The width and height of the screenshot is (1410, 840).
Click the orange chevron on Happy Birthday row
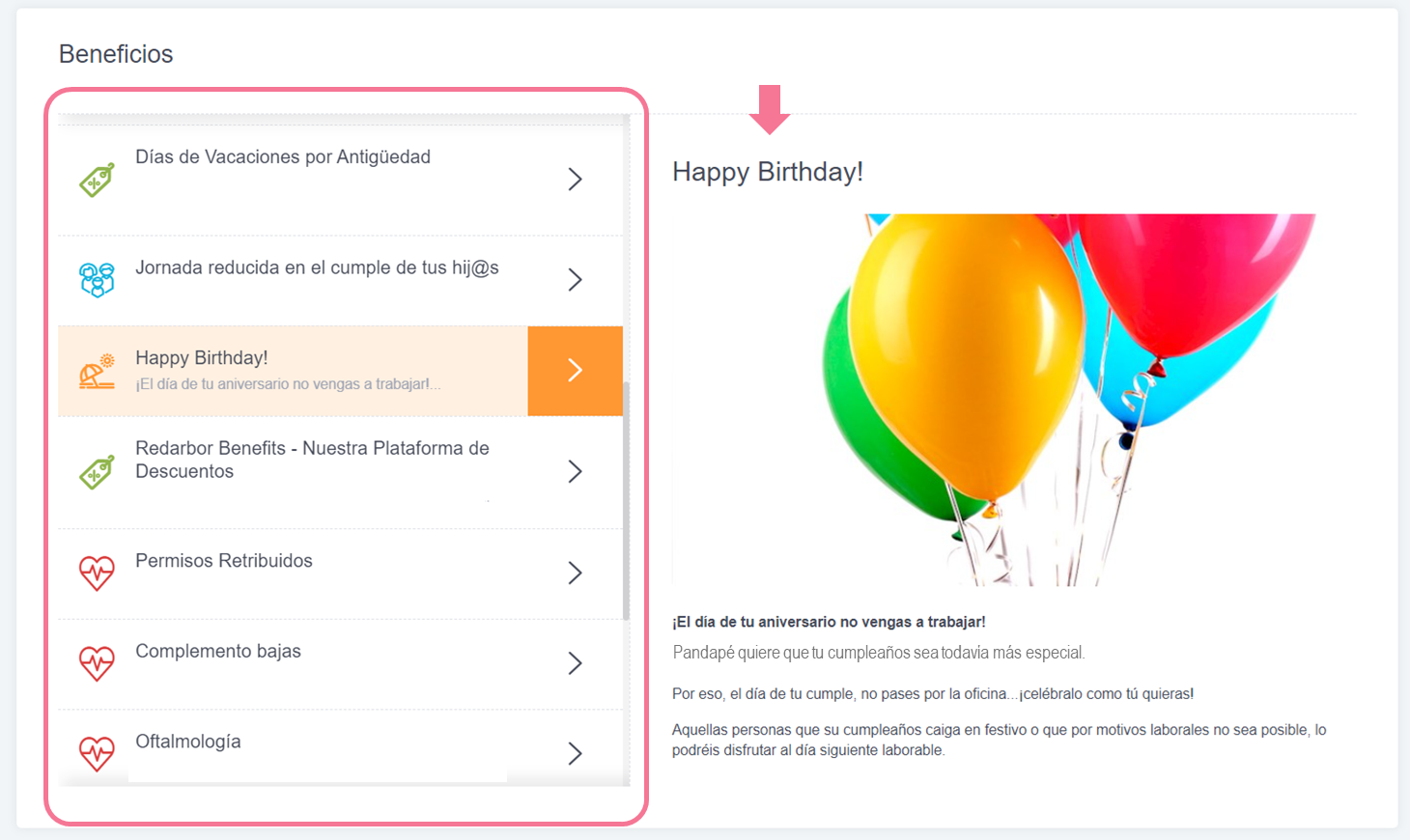coord(575,371)
